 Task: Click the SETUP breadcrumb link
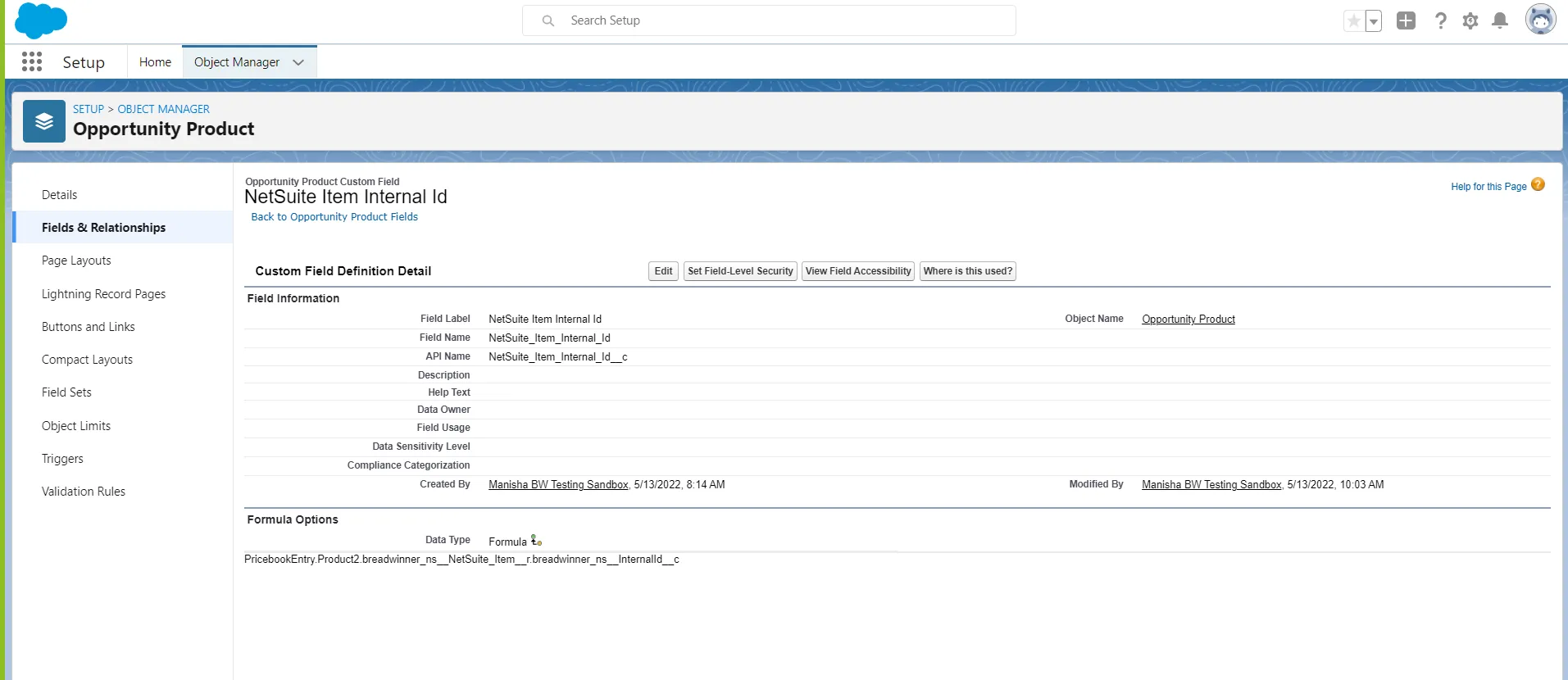89,109
